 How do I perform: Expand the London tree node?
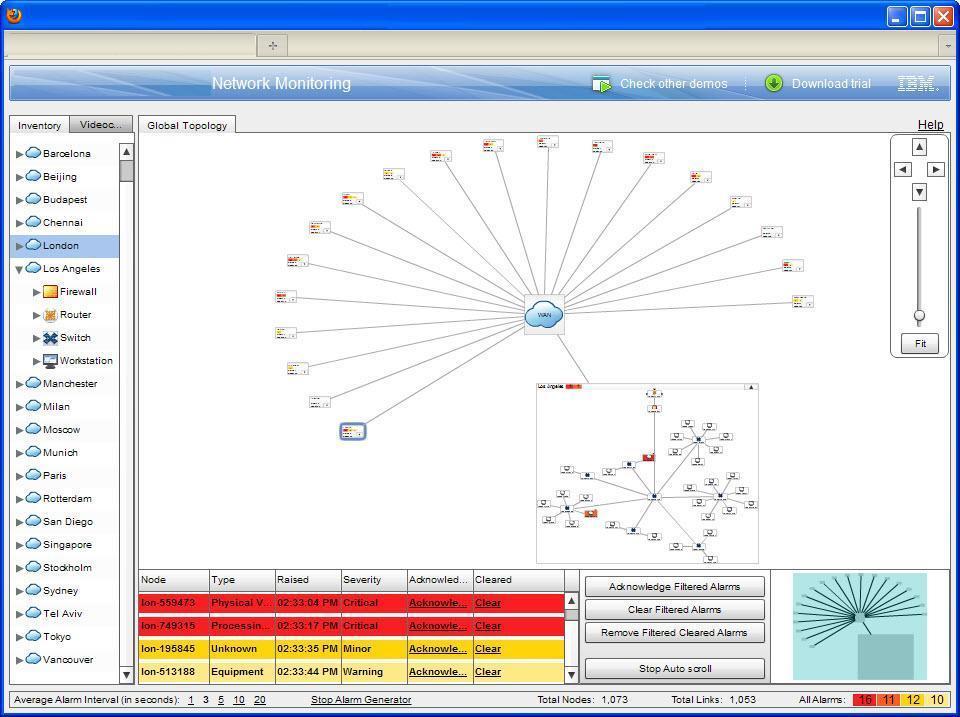pos(17,245)
